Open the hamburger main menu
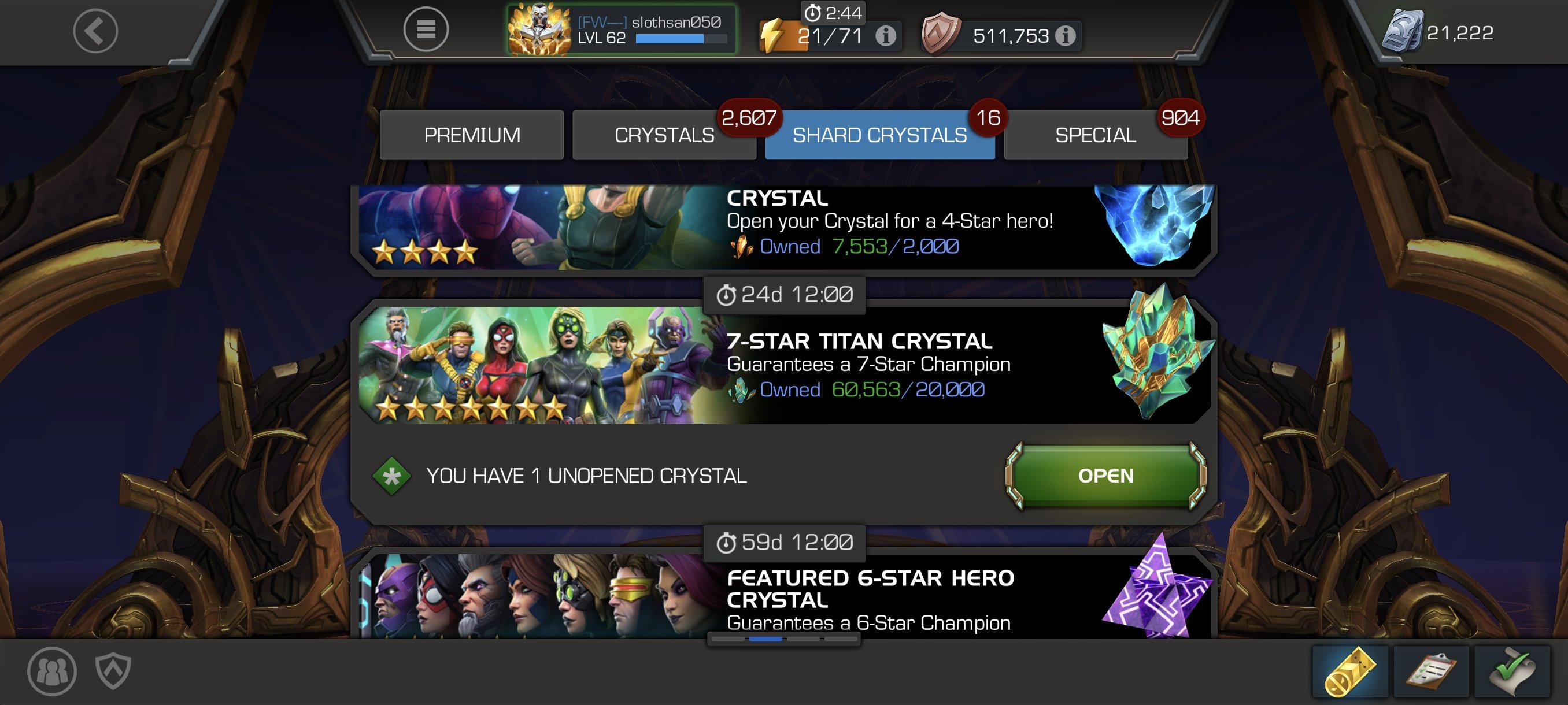 (426, 29)
